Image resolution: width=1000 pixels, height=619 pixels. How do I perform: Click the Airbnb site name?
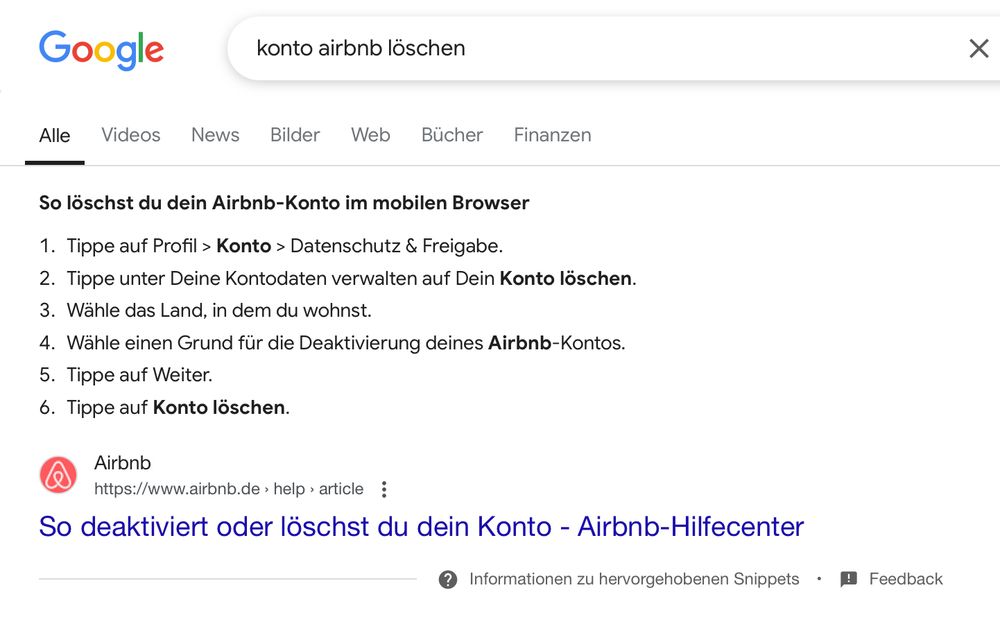(x=122, y=463)
